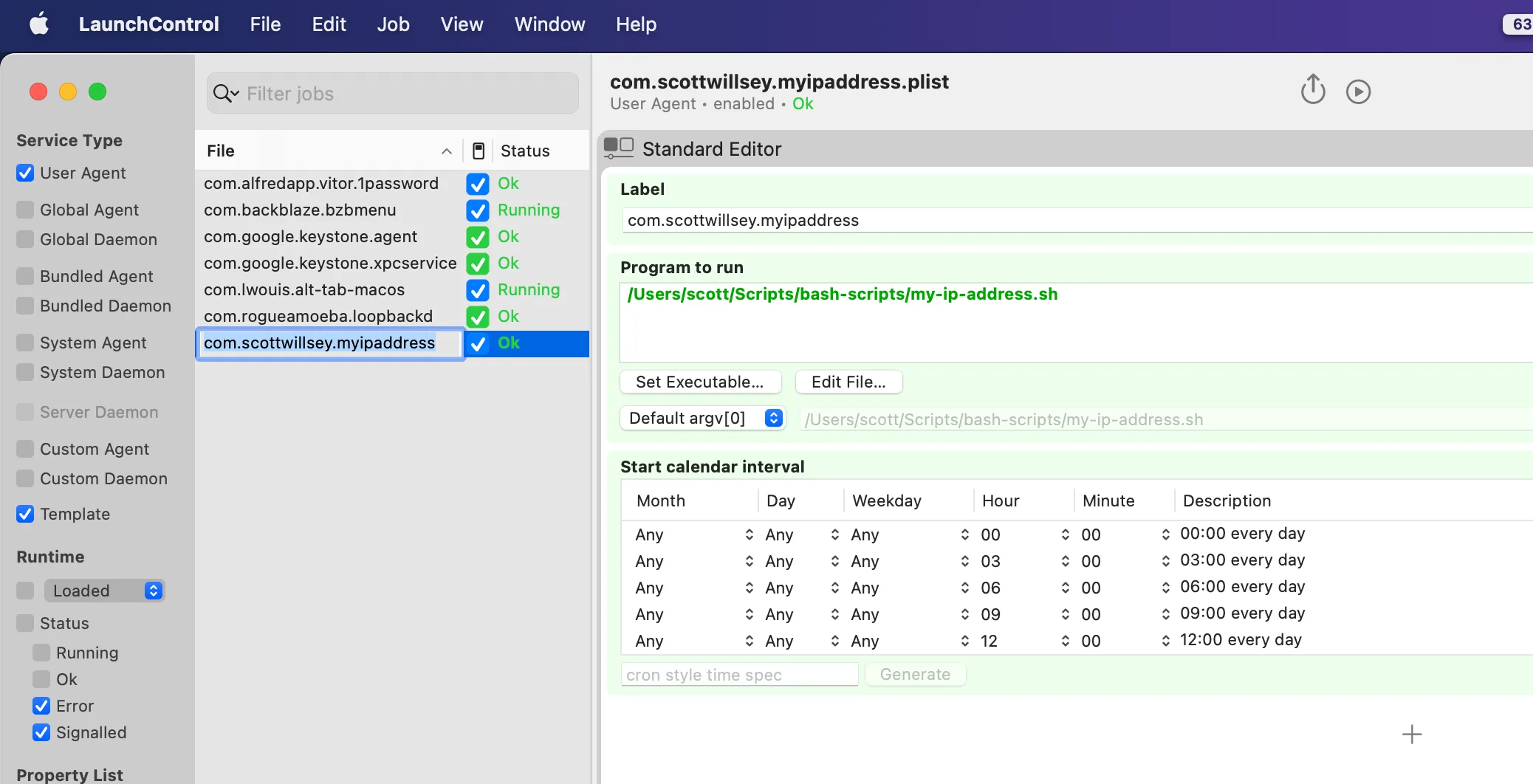Open the Default argv[0] dropdown
Screen dimensions: 1533x784
[702, 419]
